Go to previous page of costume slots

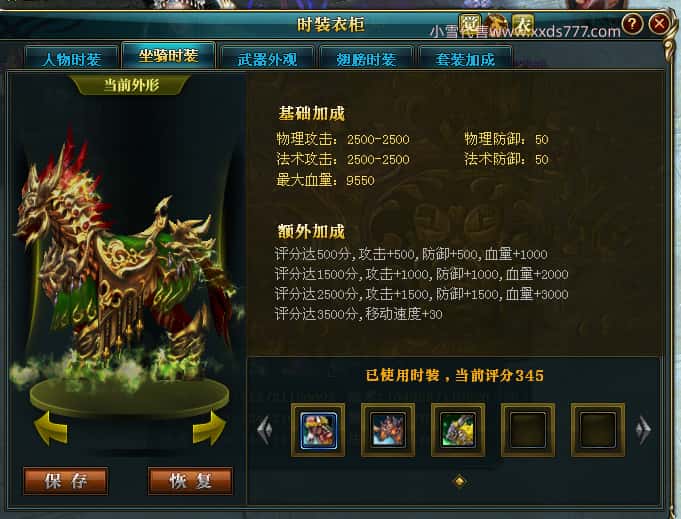point(264,430)
